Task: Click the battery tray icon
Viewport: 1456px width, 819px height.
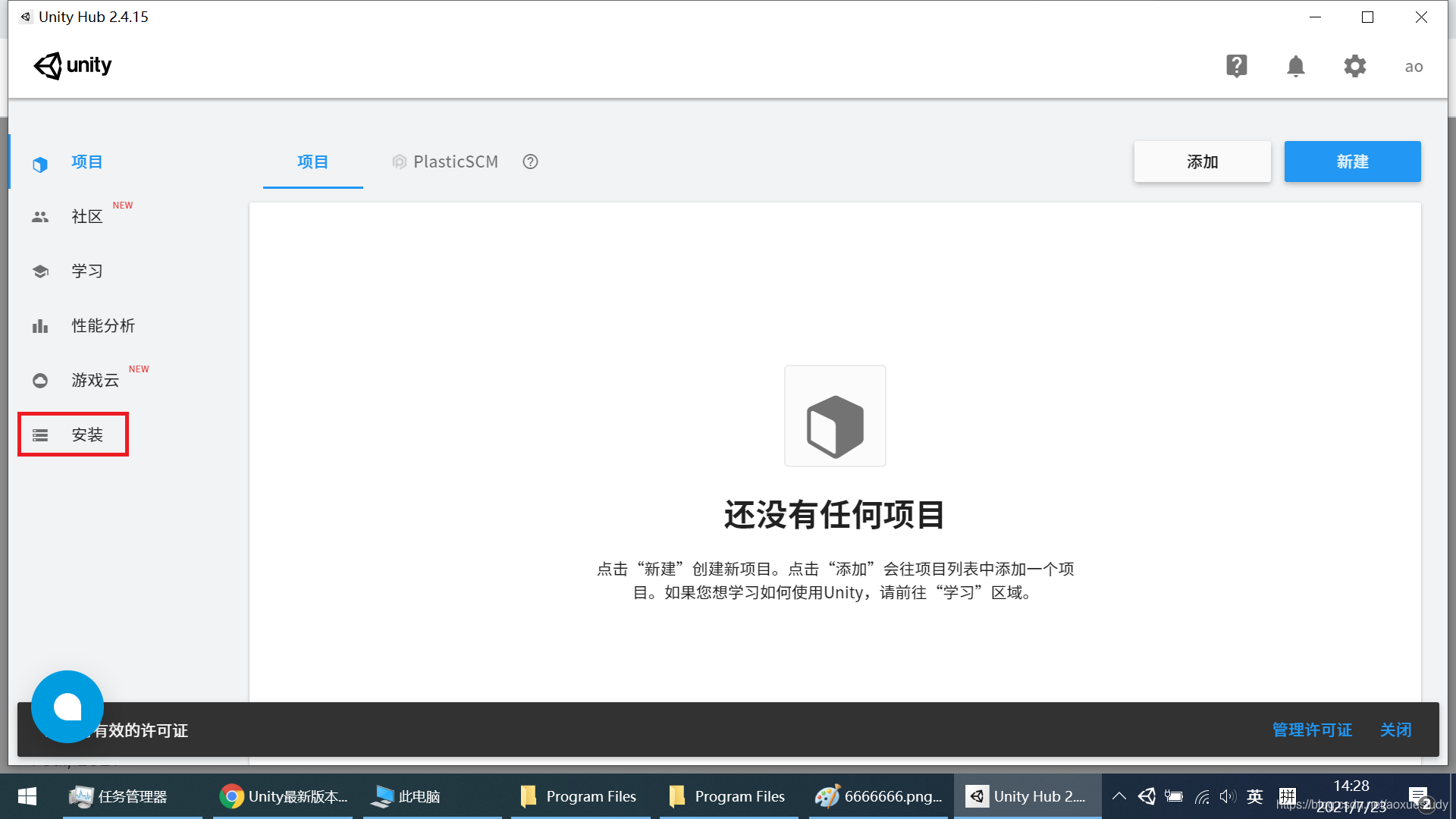Action: (1174, 796)
